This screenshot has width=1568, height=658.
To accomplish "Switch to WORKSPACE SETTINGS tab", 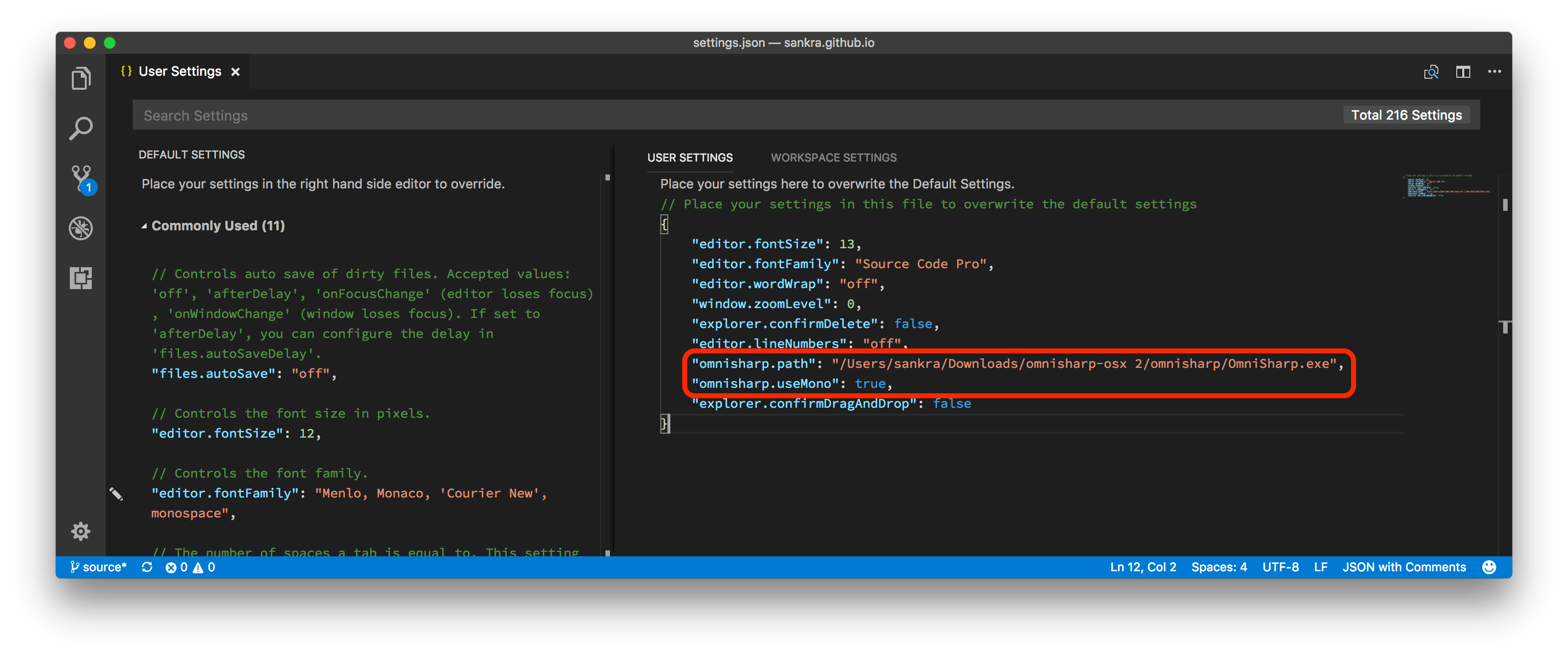I will pos(833,158).
